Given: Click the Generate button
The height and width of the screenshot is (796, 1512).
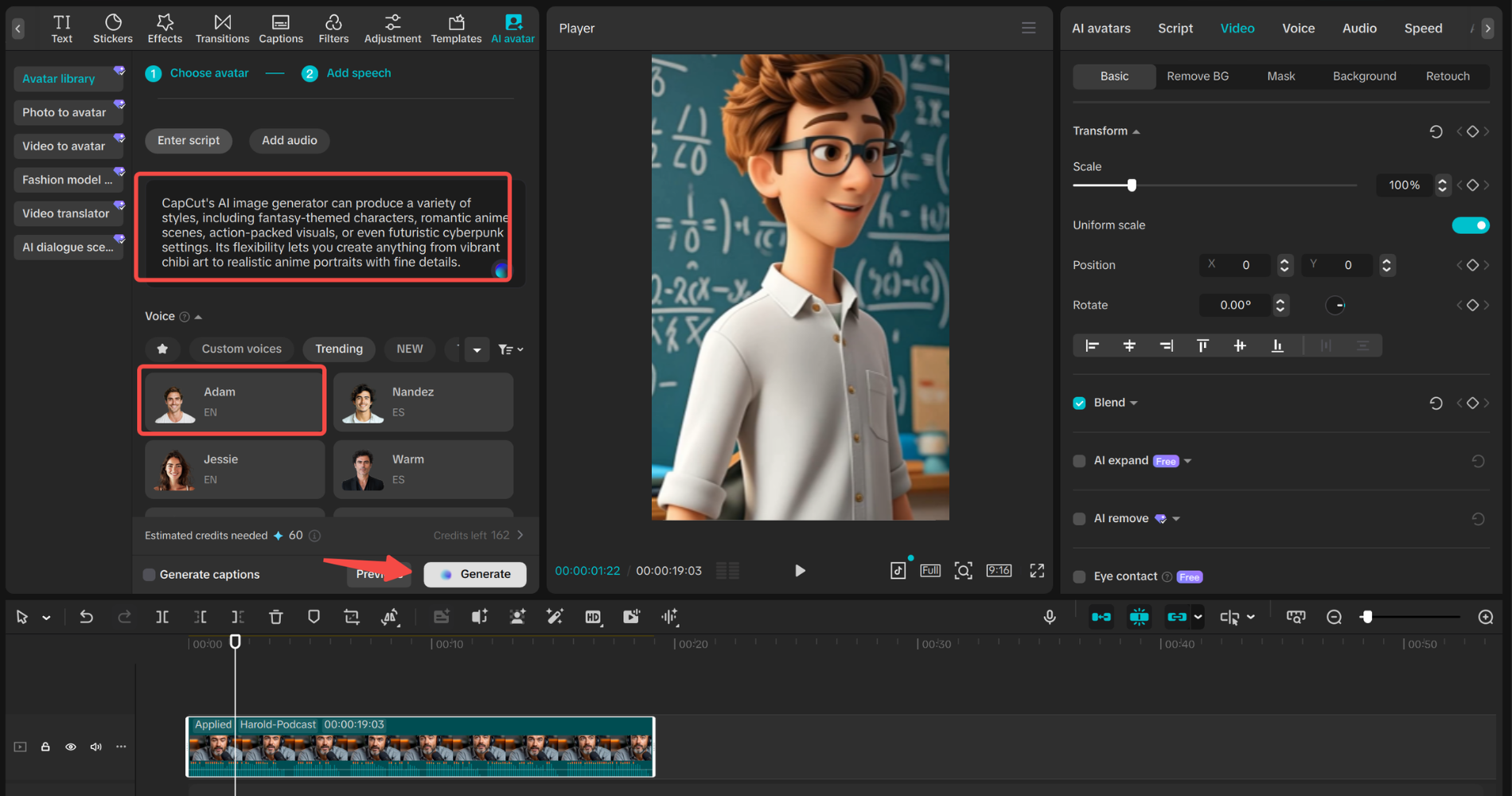Looking at the screenshot, I should (x=475, y=574).
